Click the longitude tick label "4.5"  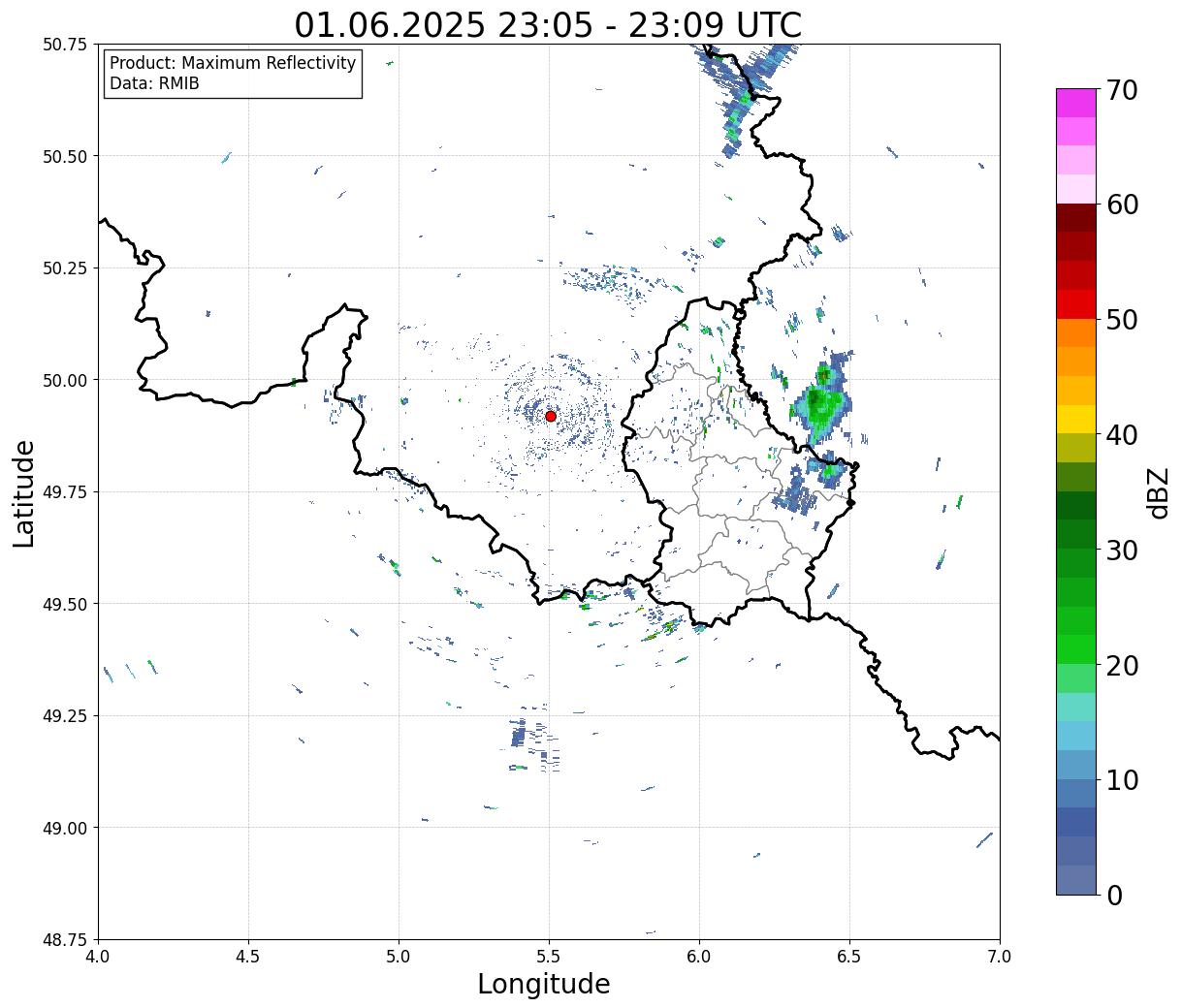(248, 957)
